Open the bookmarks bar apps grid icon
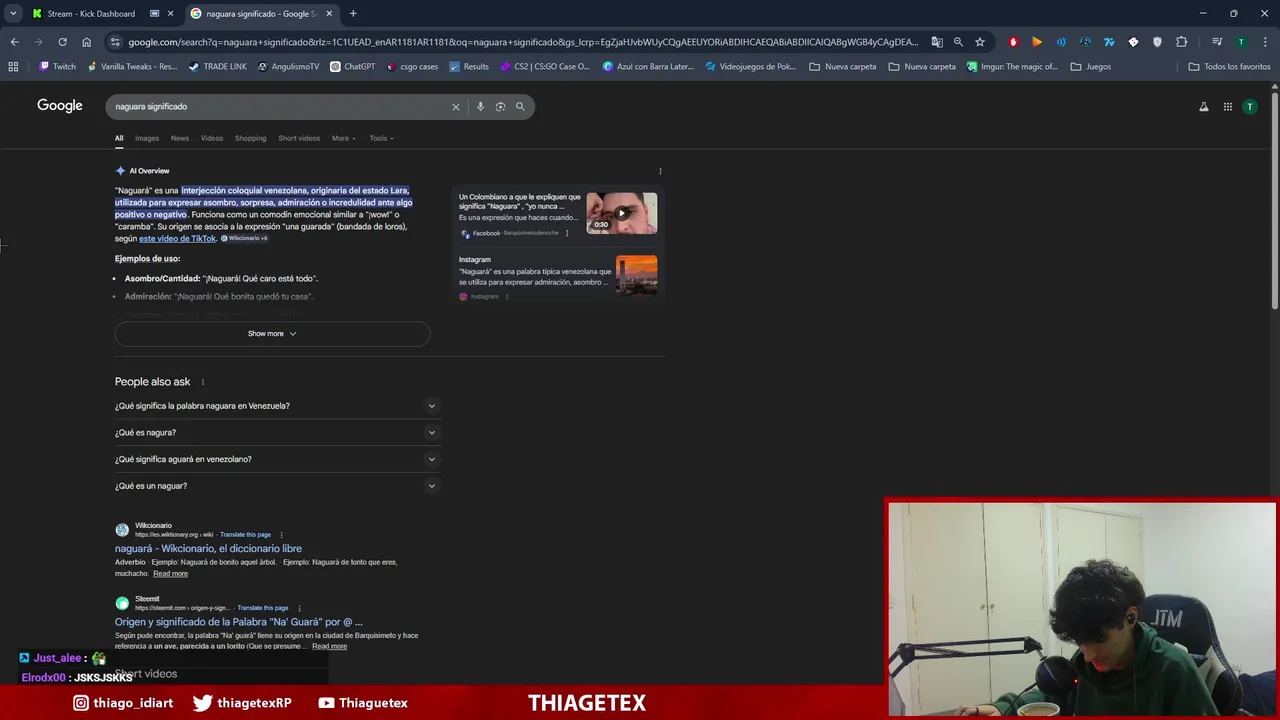Screen dimensions: 1280x720 point(13,67)
